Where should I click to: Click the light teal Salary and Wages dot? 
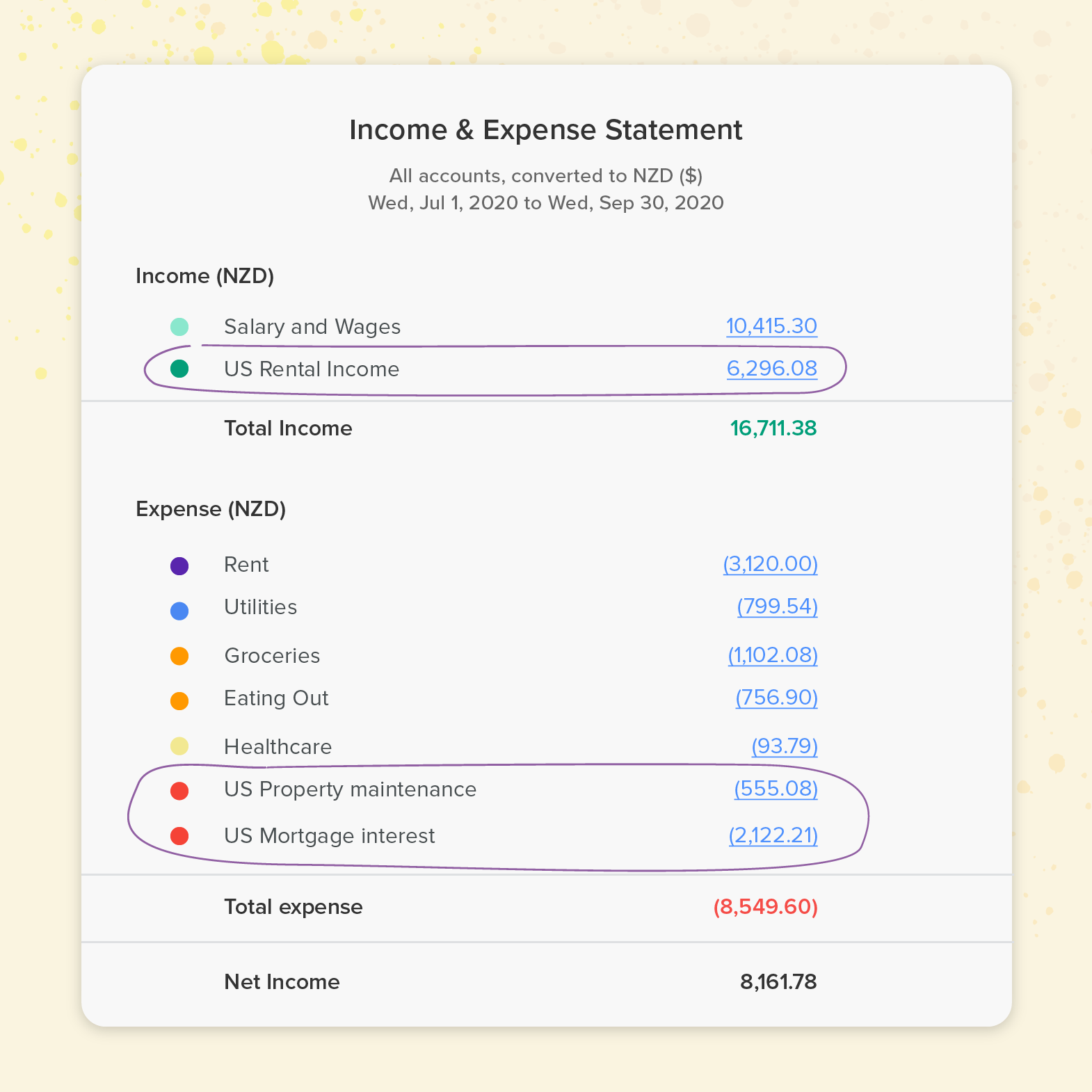[179, 327]
